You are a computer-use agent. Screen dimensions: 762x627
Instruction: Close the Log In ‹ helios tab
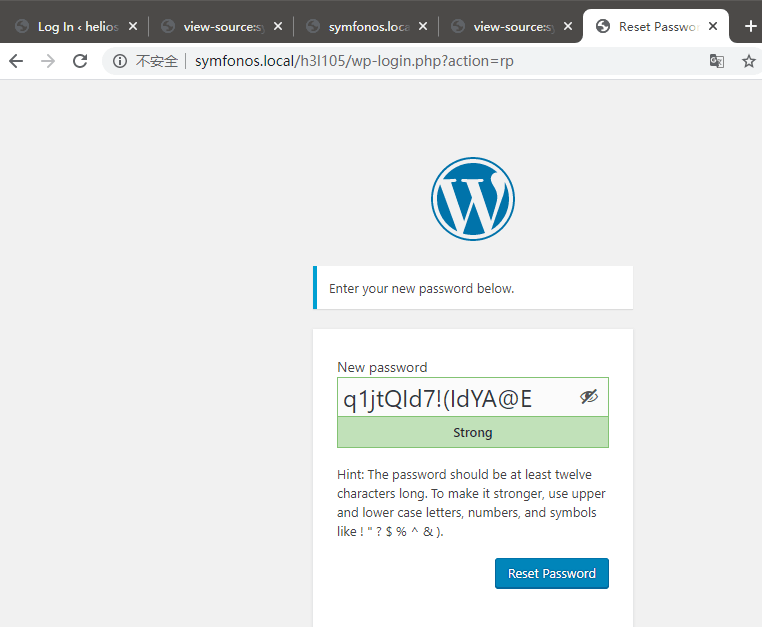click(x=133, y=26)
